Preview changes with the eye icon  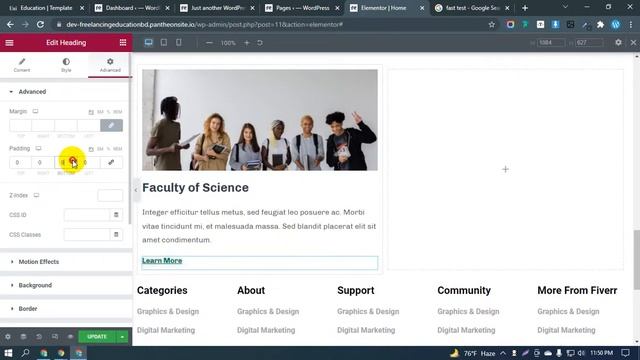point(70,337)
